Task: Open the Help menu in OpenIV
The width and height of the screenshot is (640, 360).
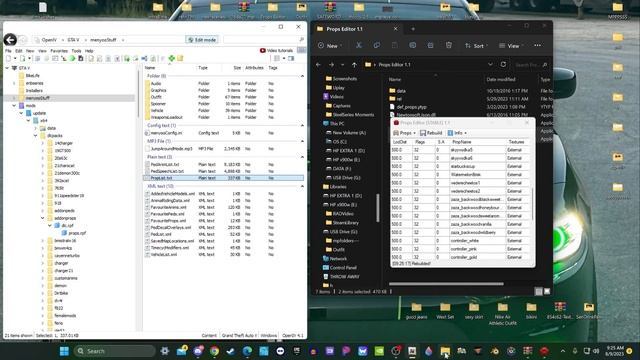Action: [89, 51]
